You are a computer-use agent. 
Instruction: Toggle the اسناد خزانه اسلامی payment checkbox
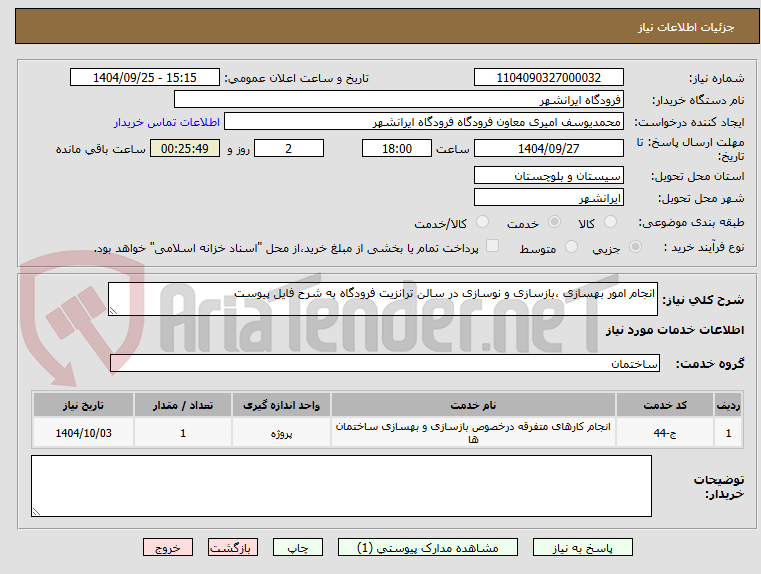pos(493,246)
